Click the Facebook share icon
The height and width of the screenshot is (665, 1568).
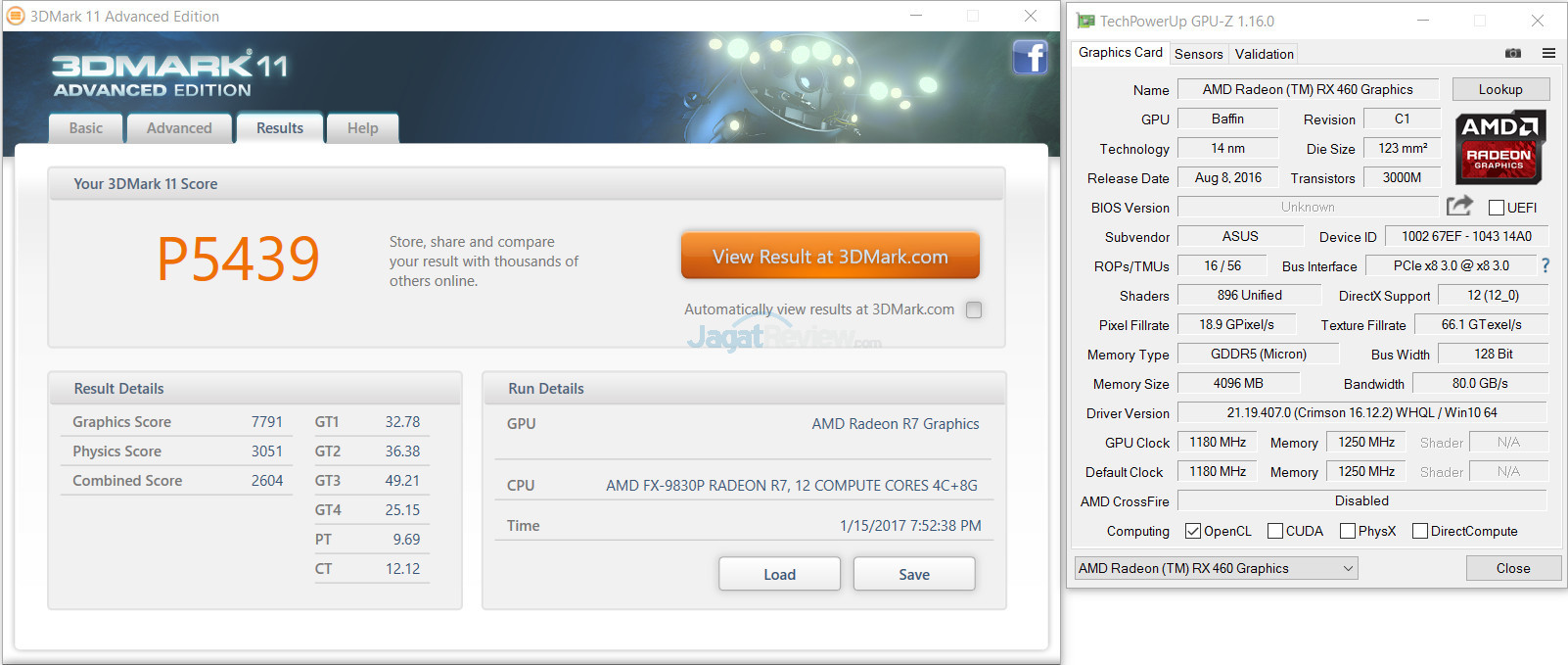1030,58
